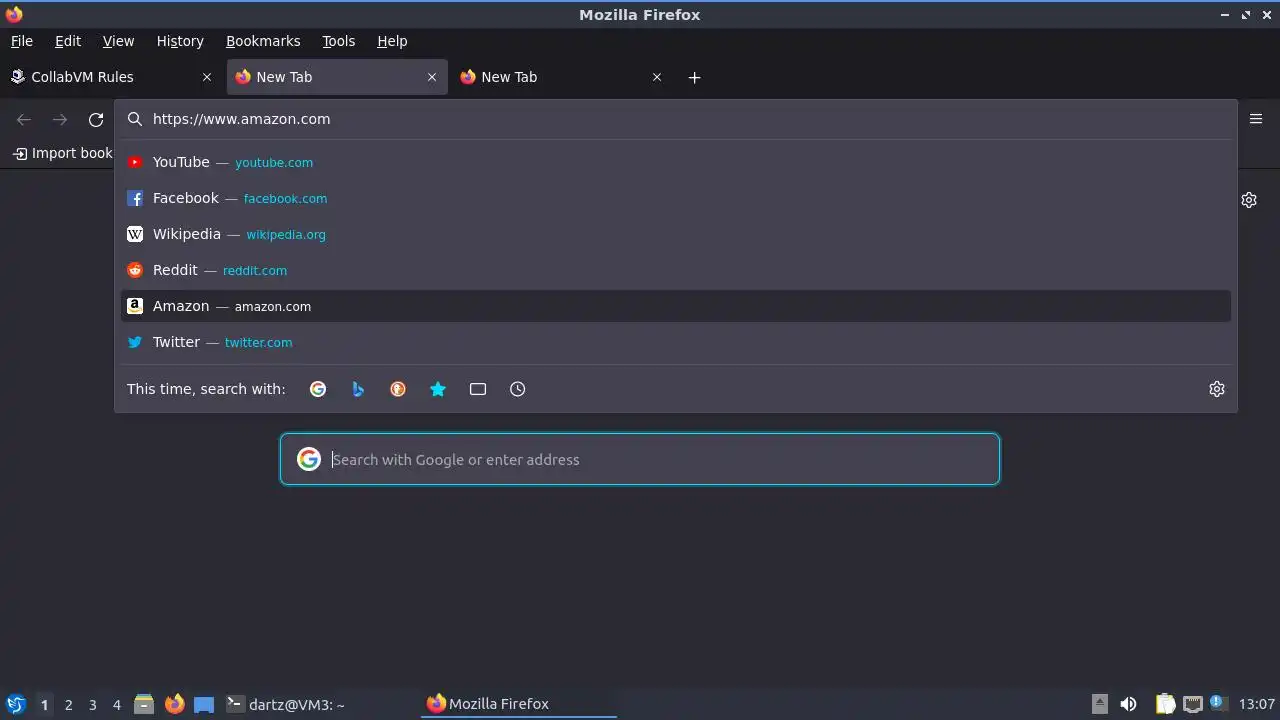Open the update notification tray icon

coord(1218,703)
